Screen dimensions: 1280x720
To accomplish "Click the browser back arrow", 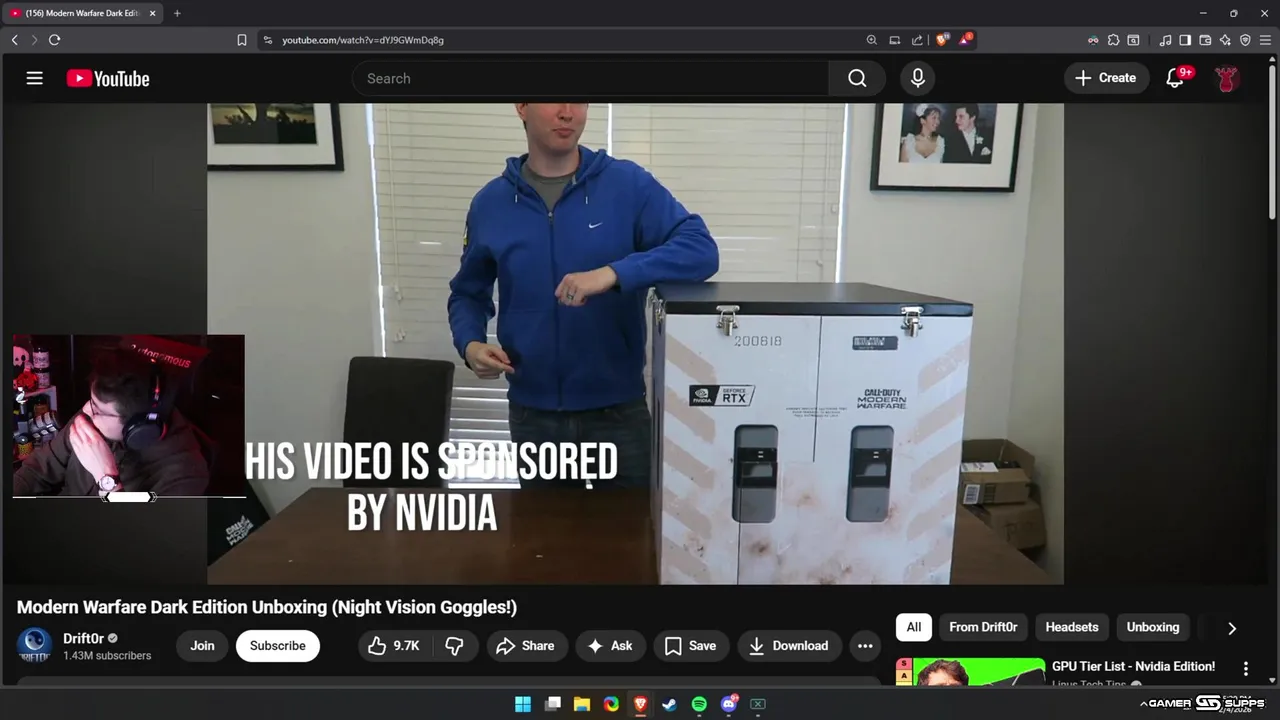I will click(14, 40).
